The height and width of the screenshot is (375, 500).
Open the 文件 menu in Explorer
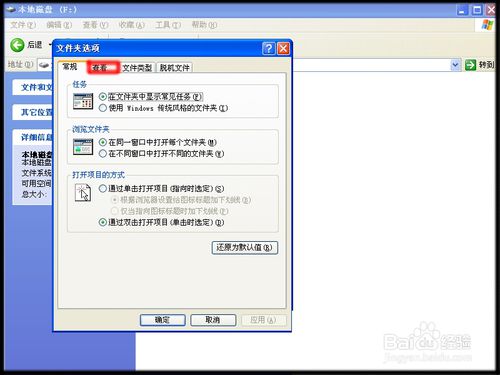click(23, 25)
